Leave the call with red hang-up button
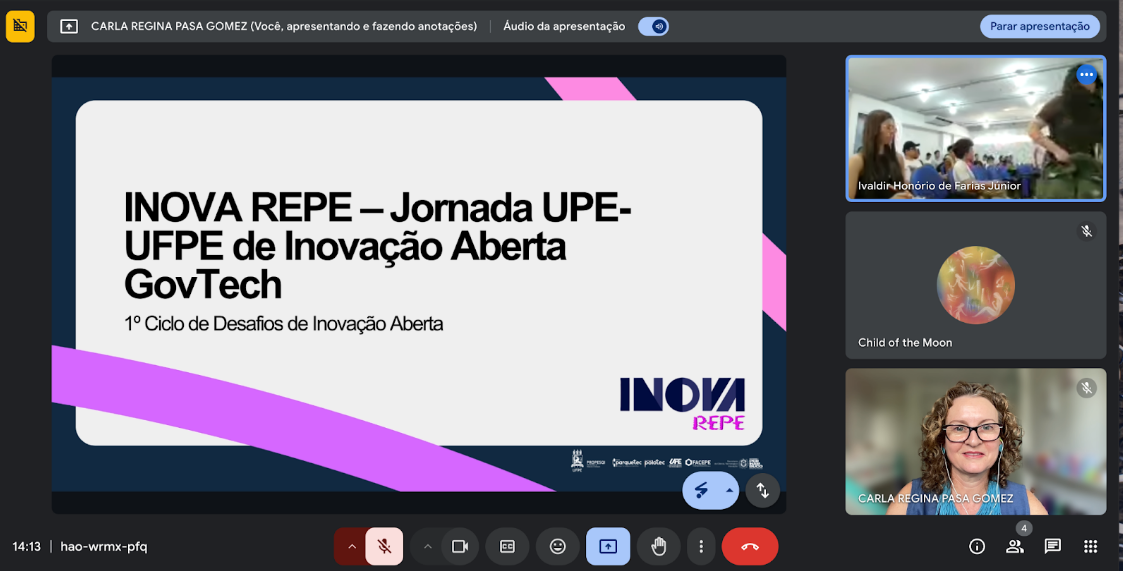1123x571 pixels. pos(749,546)
